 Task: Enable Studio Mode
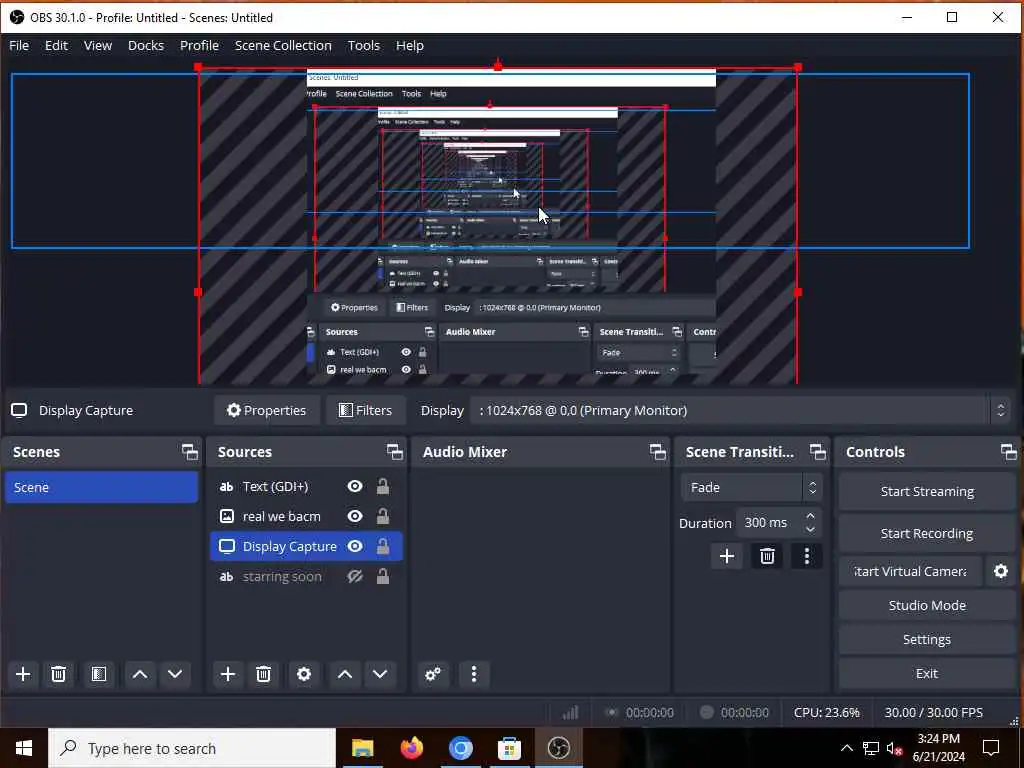click(x=927, y=605)
